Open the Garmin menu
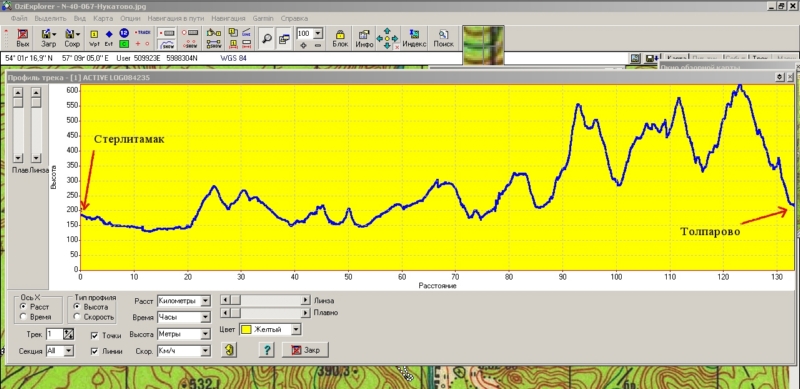This screenshot has width=800, height=389. tap(263, 18)
